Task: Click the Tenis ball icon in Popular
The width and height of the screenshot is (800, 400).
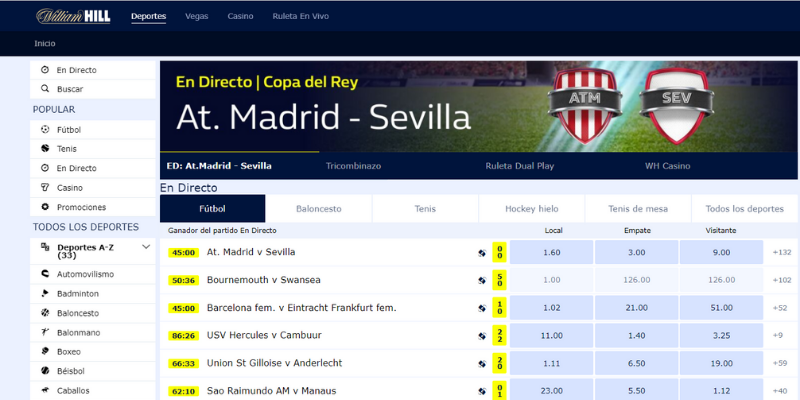Action: coord(45,148)
